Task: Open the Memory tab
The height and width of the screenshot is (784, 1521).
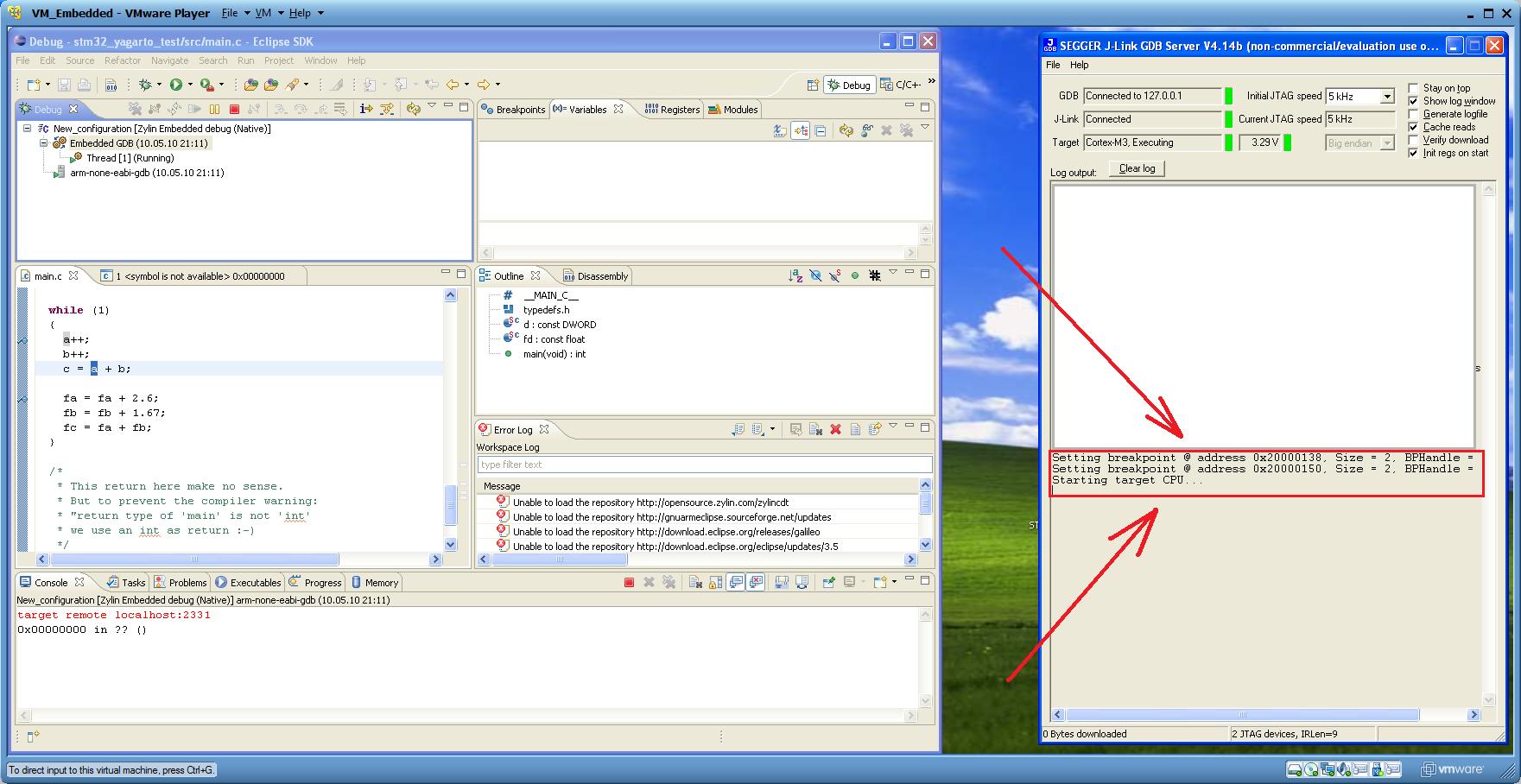Action: point(374,583)
